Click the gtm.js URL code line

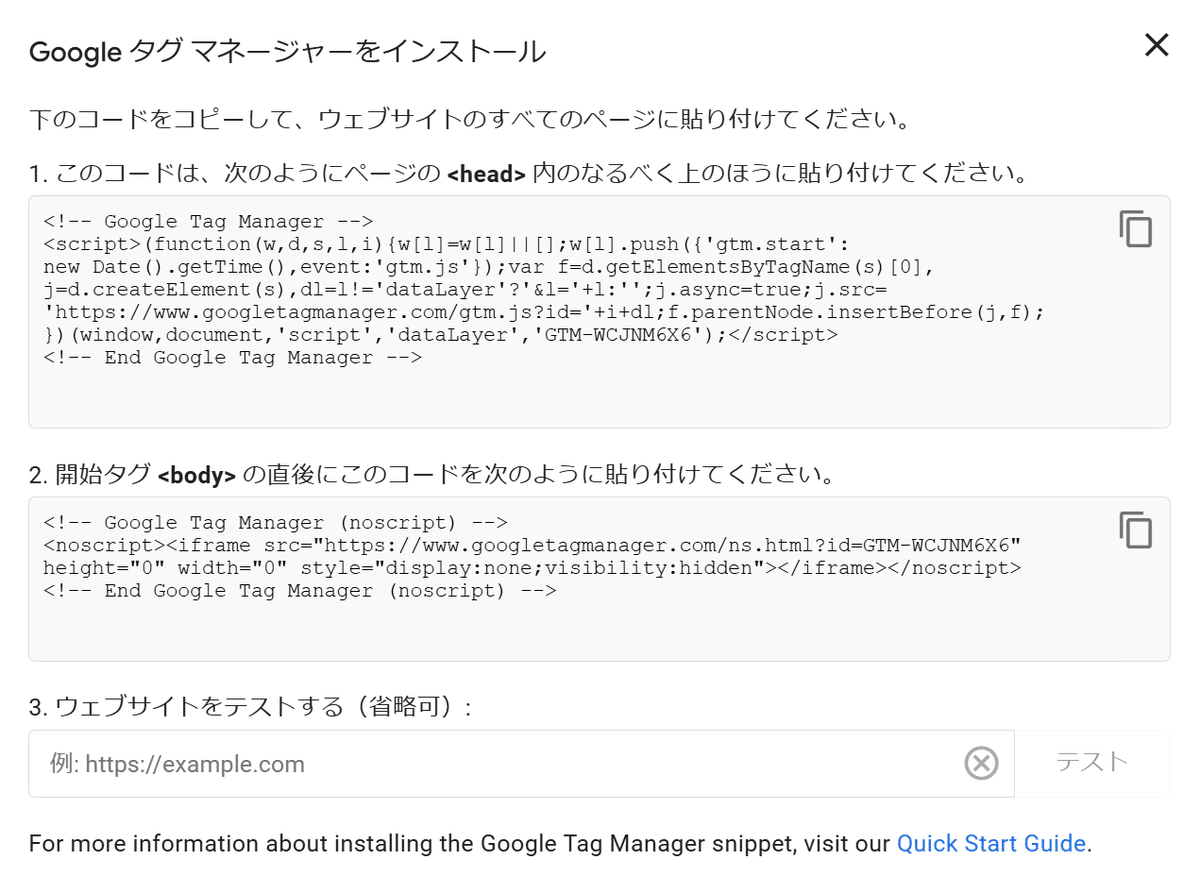(544, 312)
